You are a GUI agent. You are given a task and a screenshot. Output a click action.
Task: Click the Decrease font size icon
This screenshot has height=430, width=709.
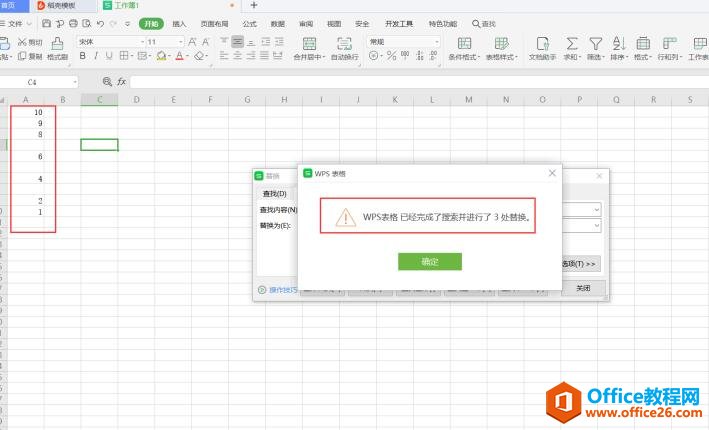(206, 42)
